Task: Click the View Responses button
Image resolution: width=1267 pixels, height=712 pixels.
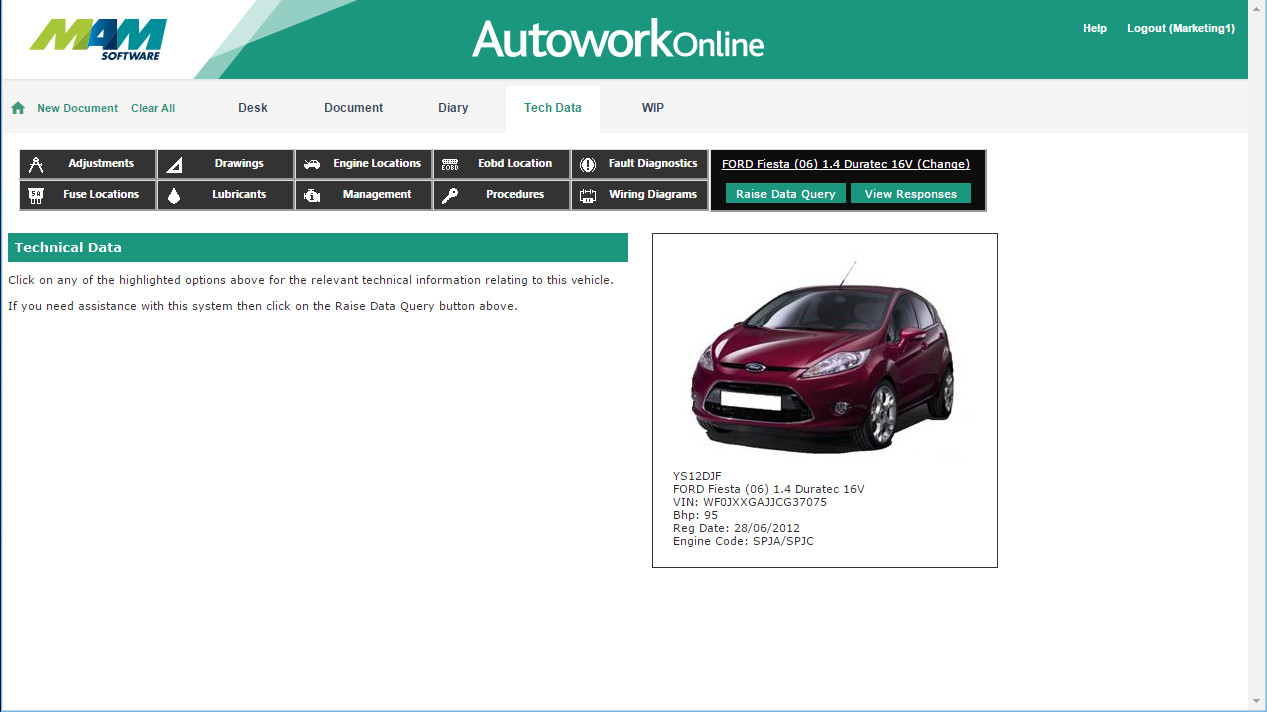Action: (910, 194)
